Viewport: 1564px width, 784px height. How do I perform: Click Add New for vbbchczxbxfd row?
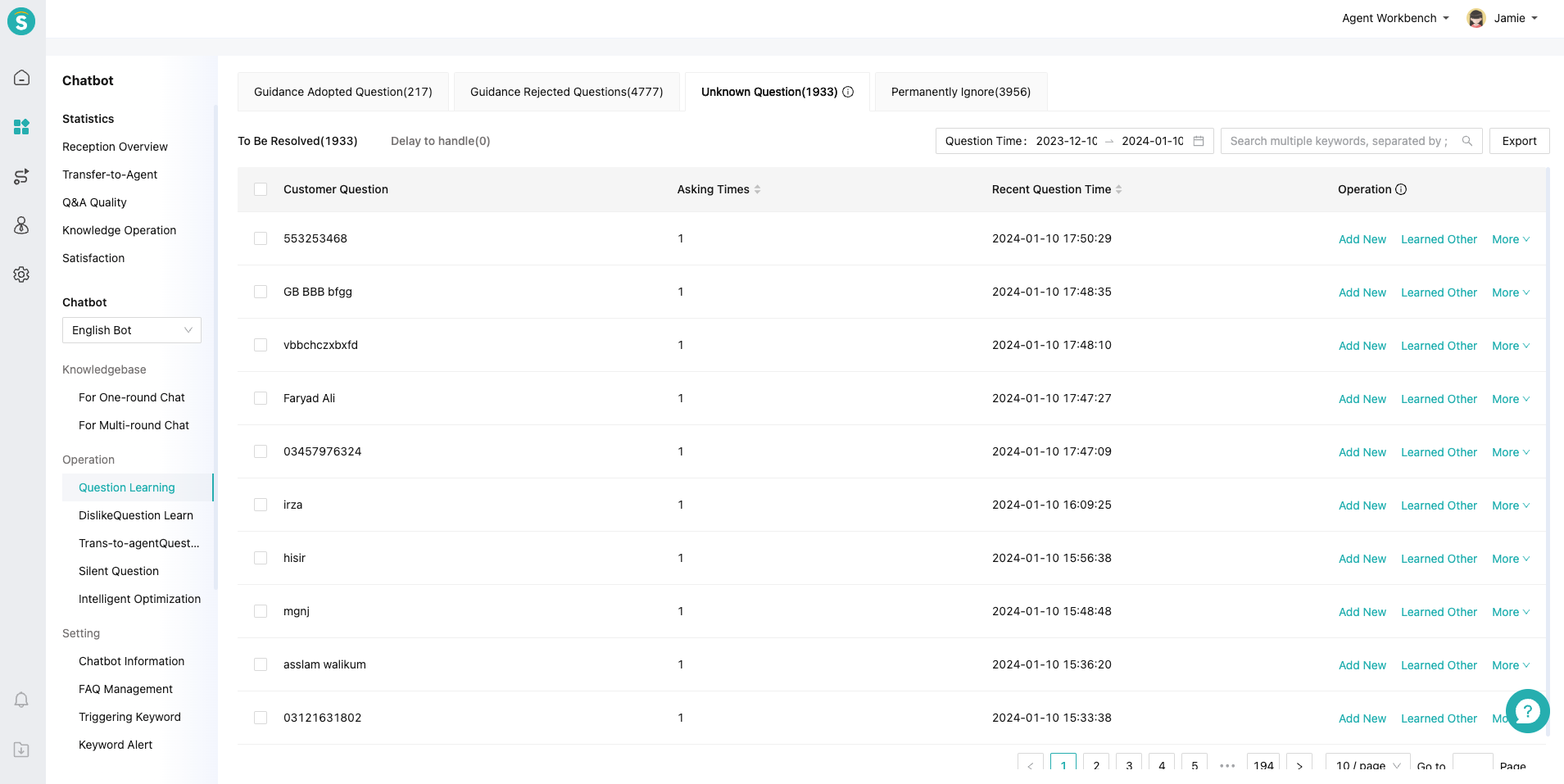(x=1362, y=346)
